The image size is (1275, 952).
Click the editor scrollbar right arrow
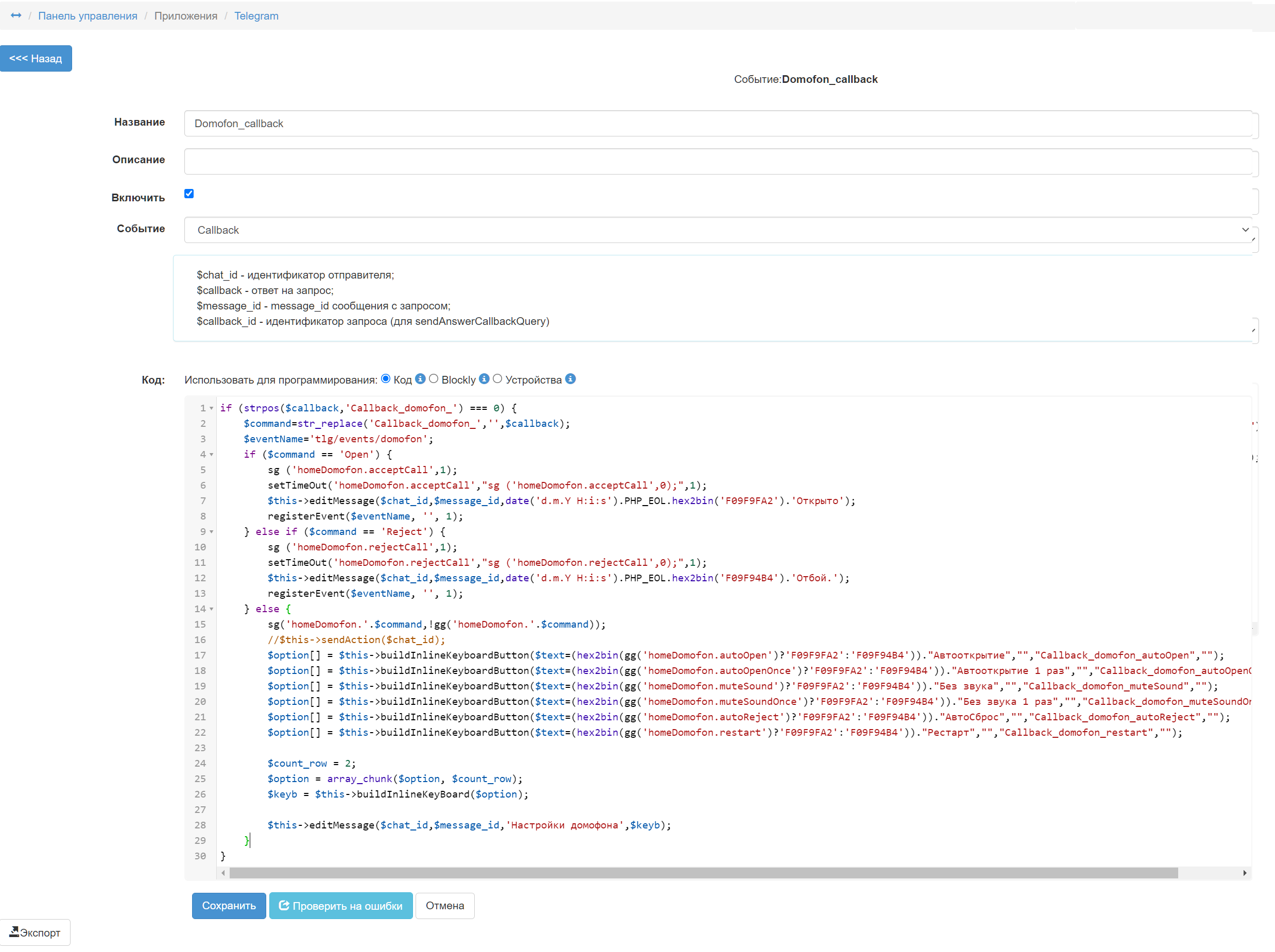pyautogui.click(x=1245, y=873)
